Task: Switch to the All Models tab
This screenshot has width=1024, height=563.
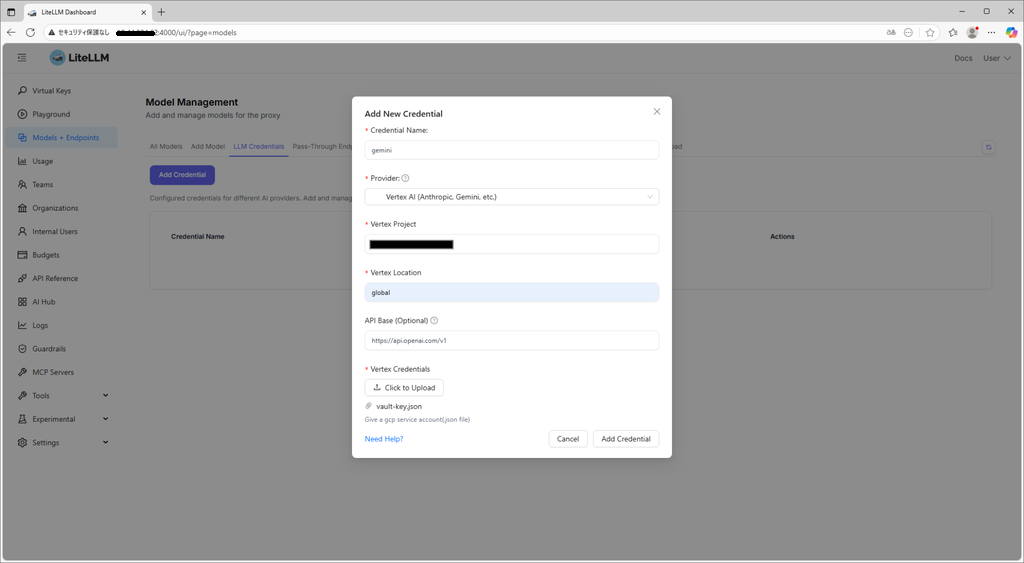Action: [x=166, y=147]
